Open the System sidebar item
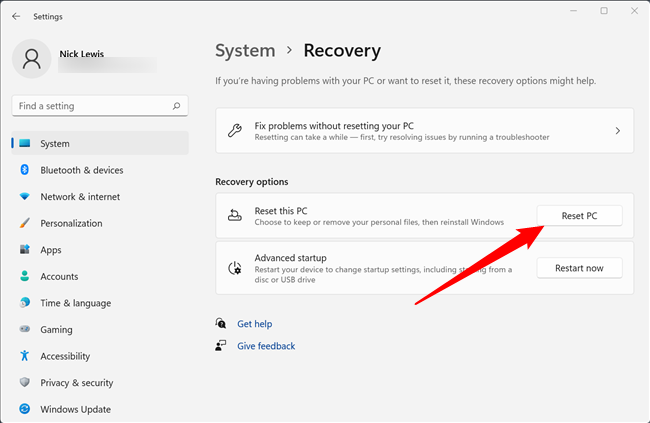Image resolution: width=650 pixels, height=423 pixels. coord(100,143)
